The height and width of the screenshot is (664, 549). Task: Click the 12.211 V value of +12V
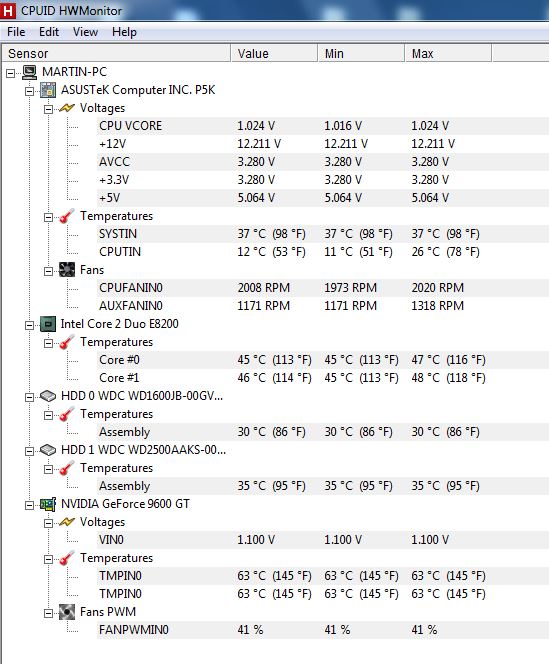259,144
